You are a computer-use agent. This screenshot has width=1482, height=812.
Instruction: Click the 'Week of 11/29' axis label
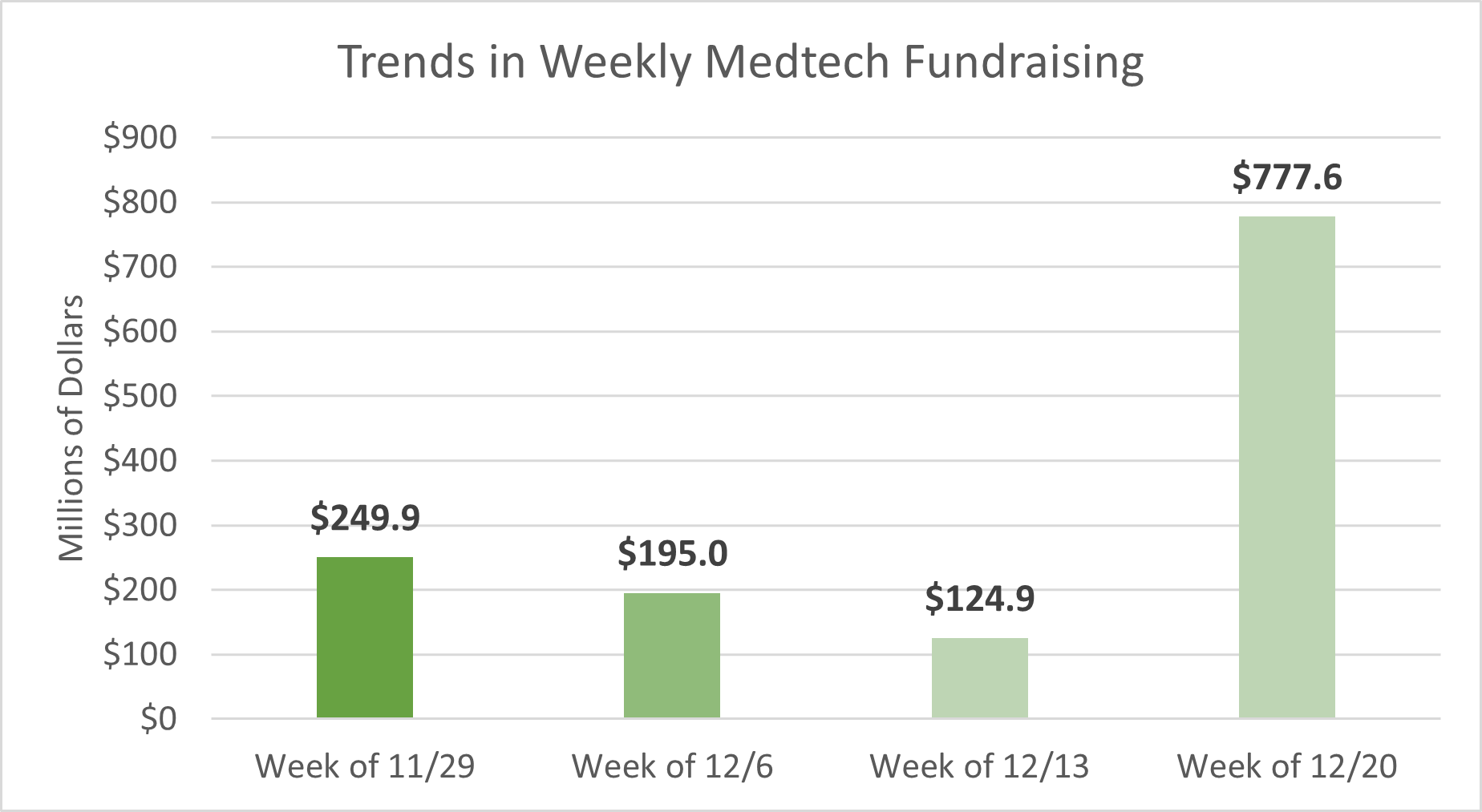pyautogui.click(x=365, y=766)
